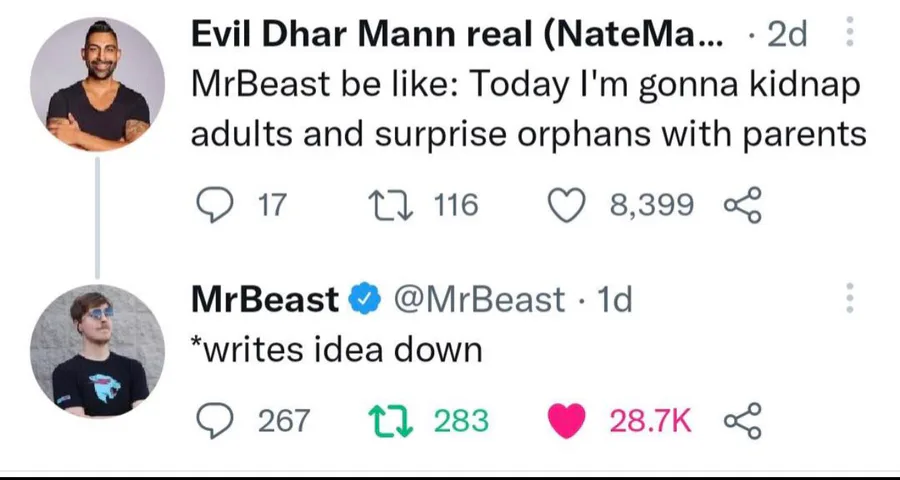Click MrBeast's blue verified badge
The height and width of the screenshot is (480, 900).
click(x=362, y=299)
